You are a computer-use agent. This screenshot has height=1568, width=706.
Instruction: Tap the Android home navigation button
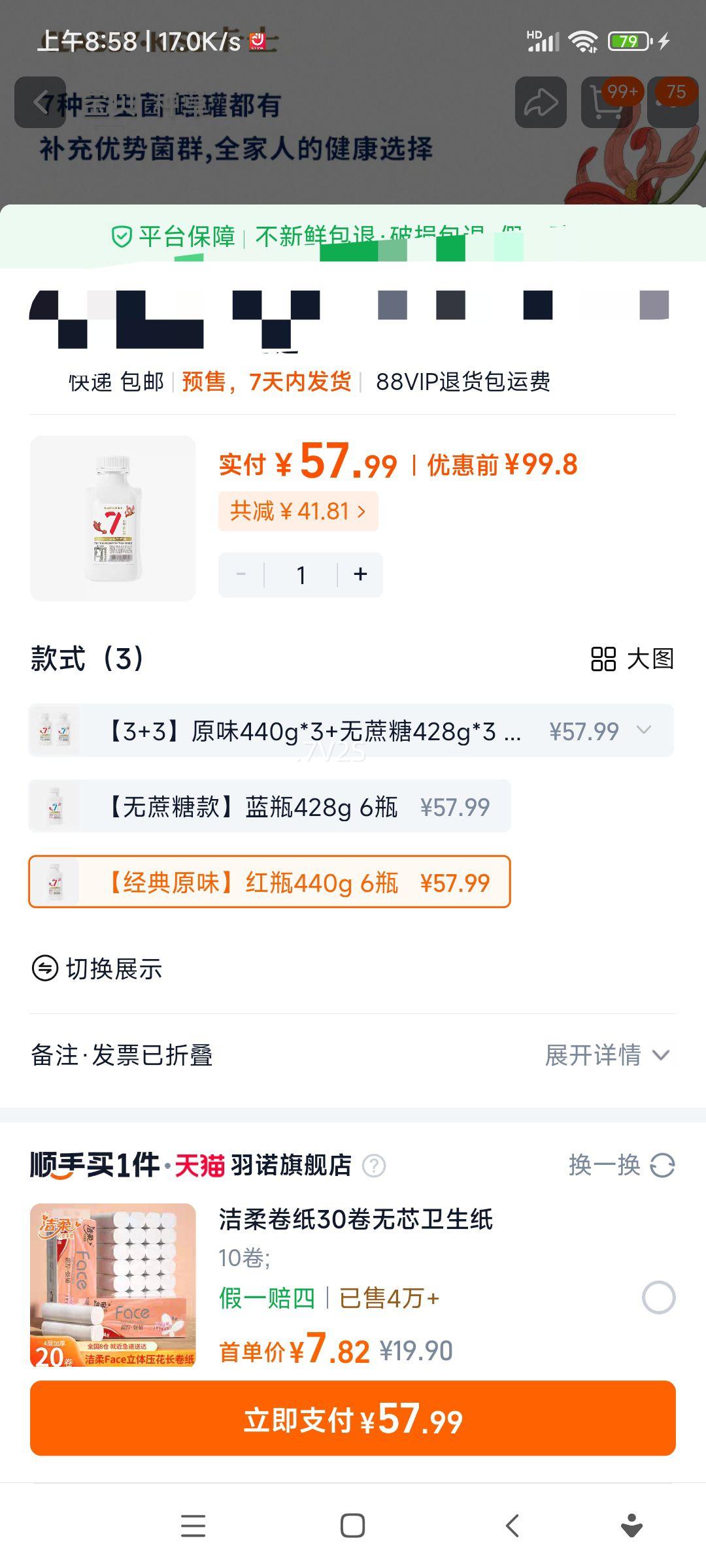tap(352, 1526)
